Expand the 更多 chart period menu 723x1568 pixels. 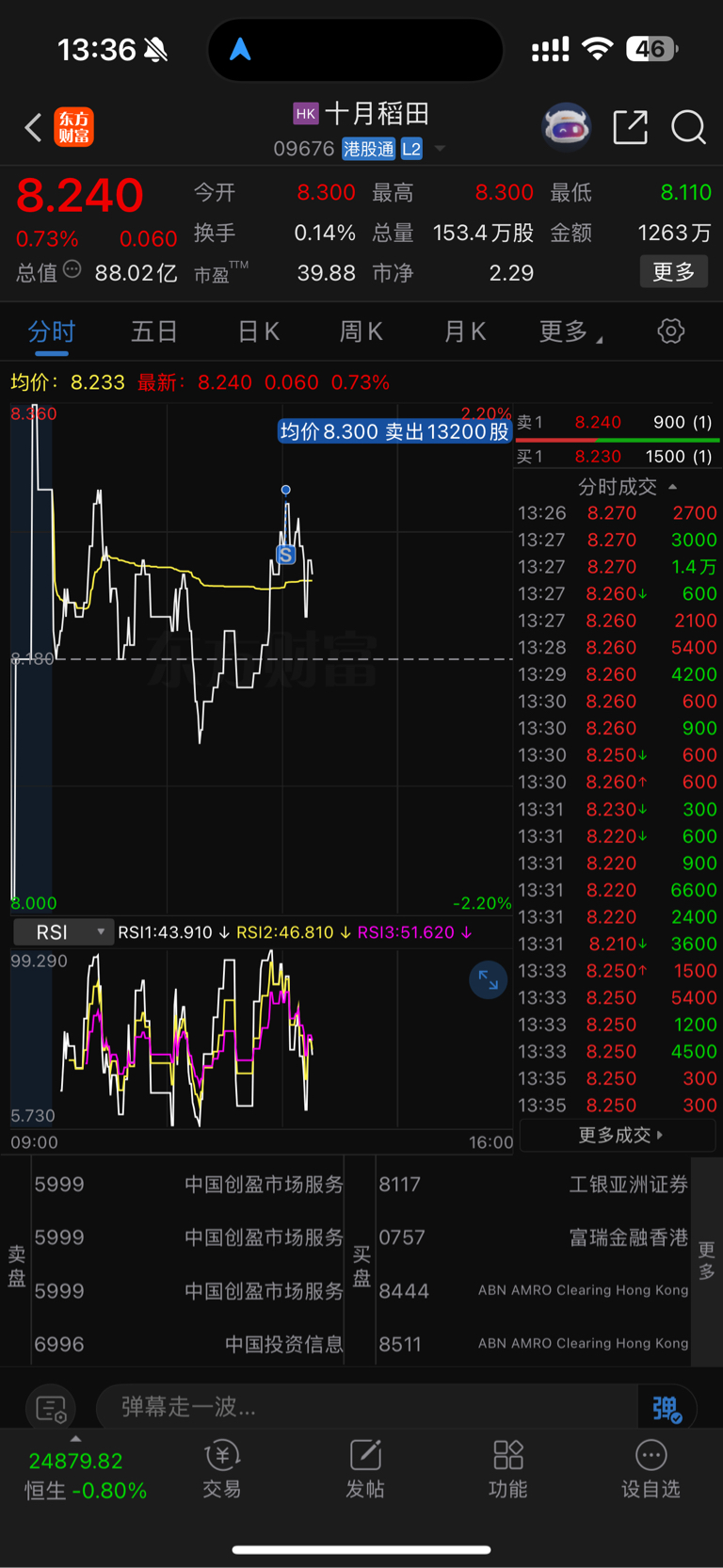(x=570, y=331)
